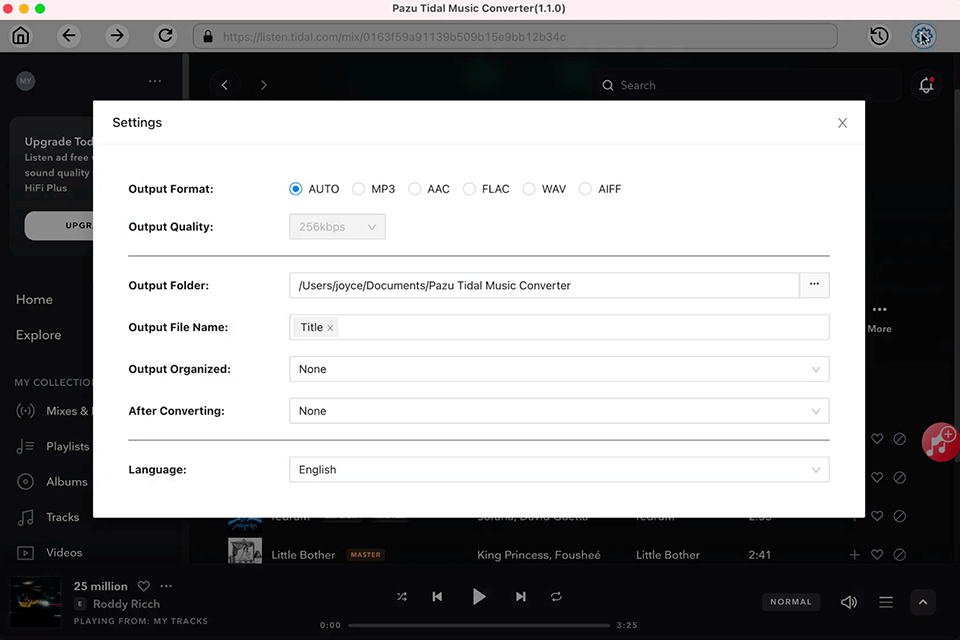Image resolution: width=960 pixels, height=640 pixels.
Task: Open MY profile avatar
Action: coord(25,81)
